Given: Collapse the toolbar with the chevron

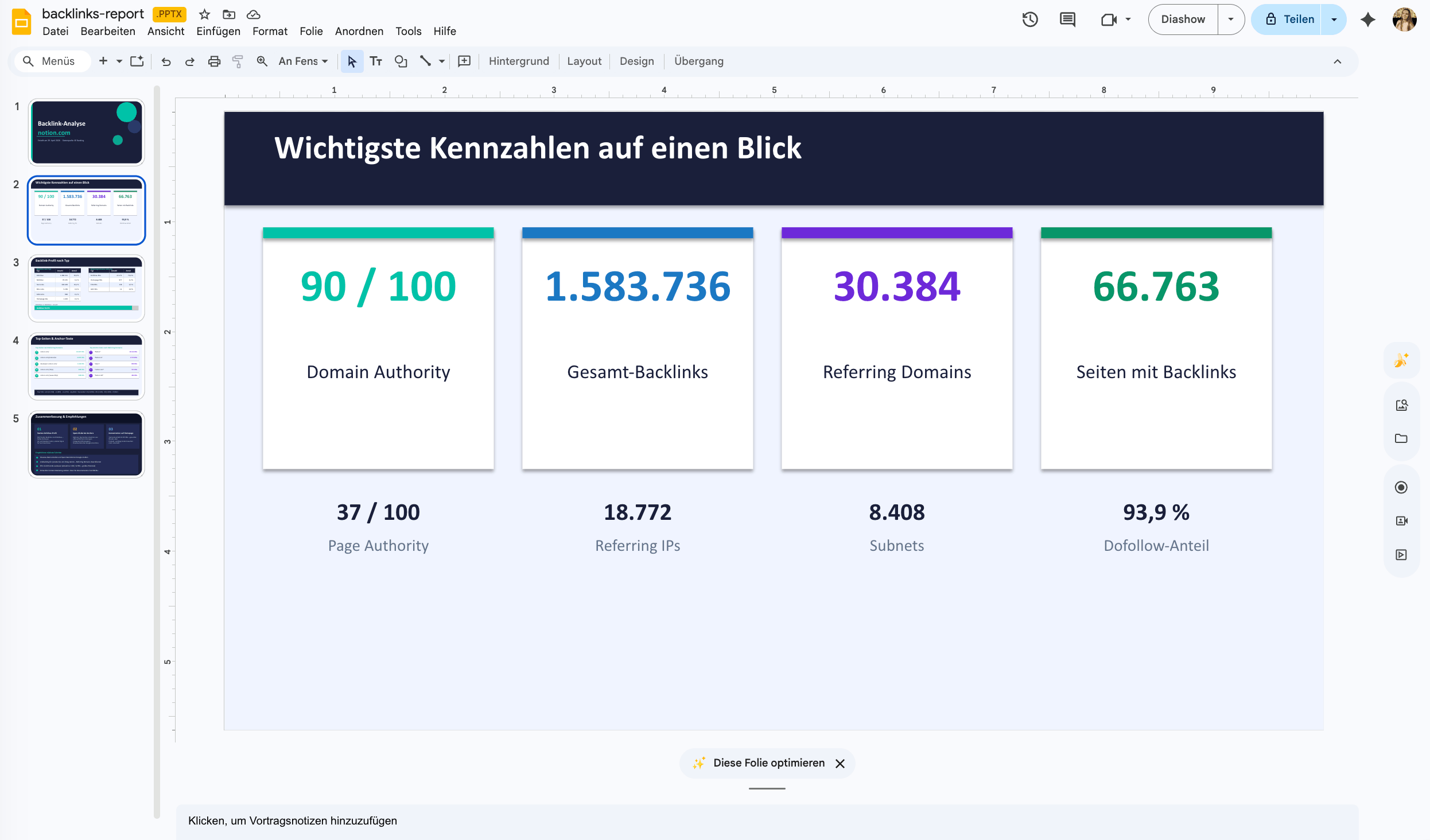Looking at the screenshot, I should pyautogui.click(x=1338, y=61).
